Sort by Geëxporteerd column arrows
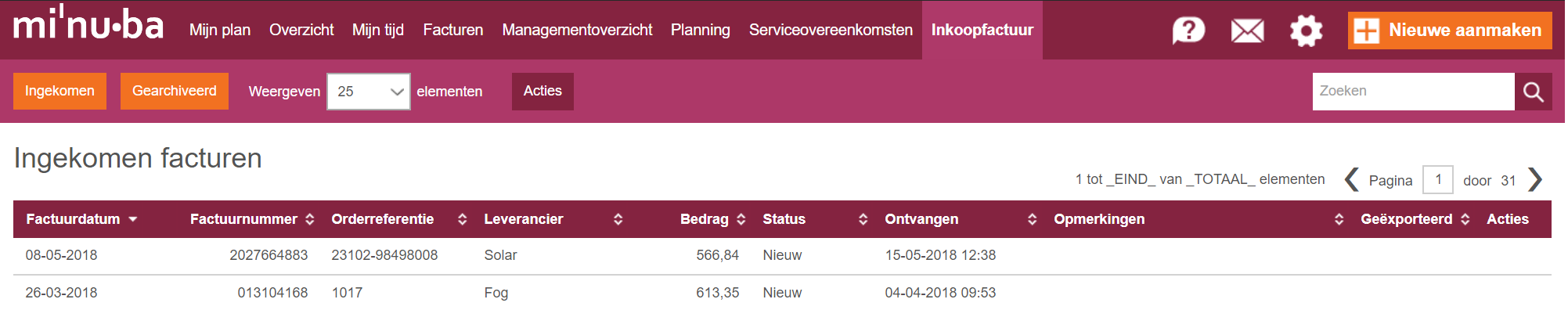Viewport: 1568px width, 310px height. (x=1465, y=219)
